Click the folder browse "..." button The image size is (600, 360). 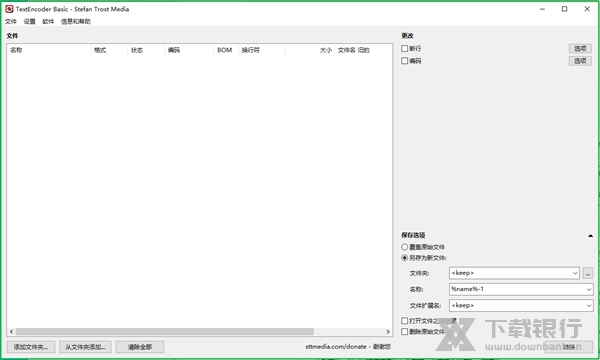(588, 273)
